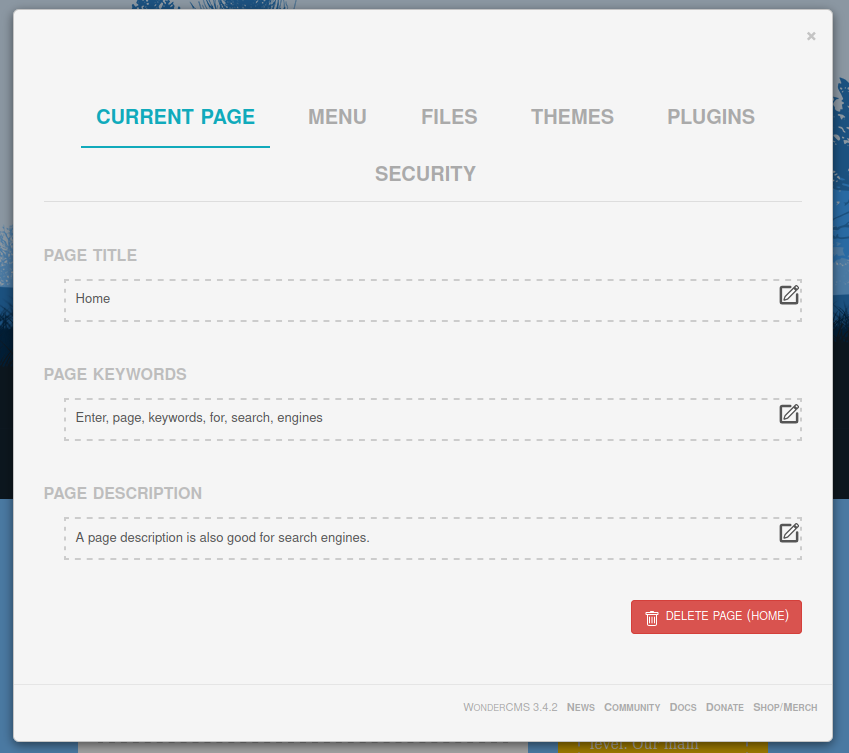Click the Page Title field containing Home

420,299
